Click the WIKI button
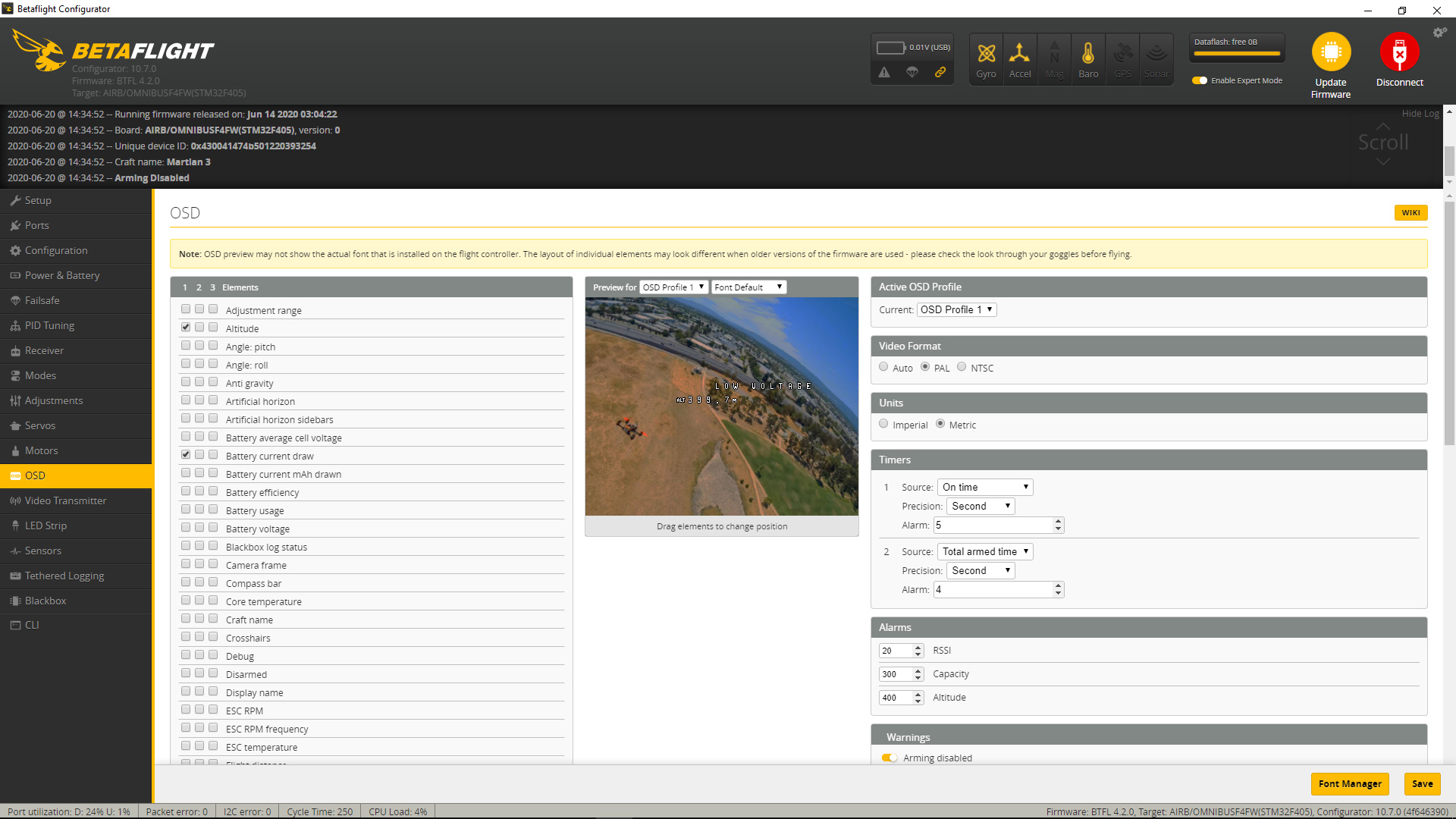 [x=1410, y=213]
